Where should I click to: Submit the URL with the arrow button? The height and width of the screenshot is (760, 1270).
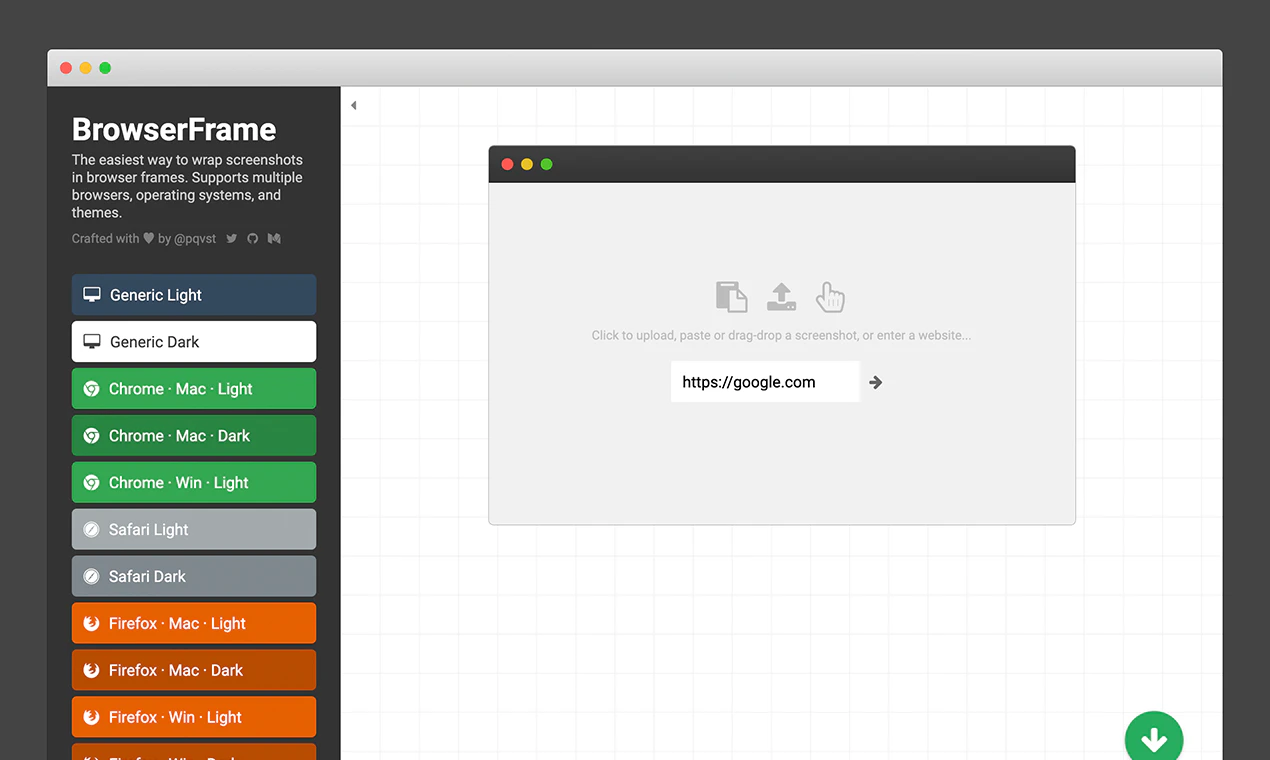pos(876,382)
